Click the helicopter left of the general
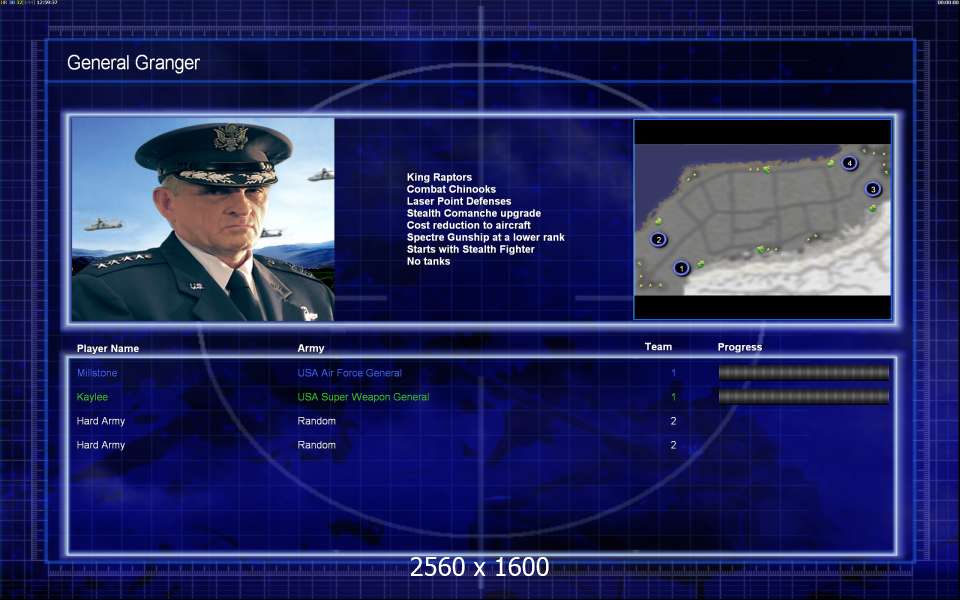Screen dimensions: 960x600 click(103, 225)
